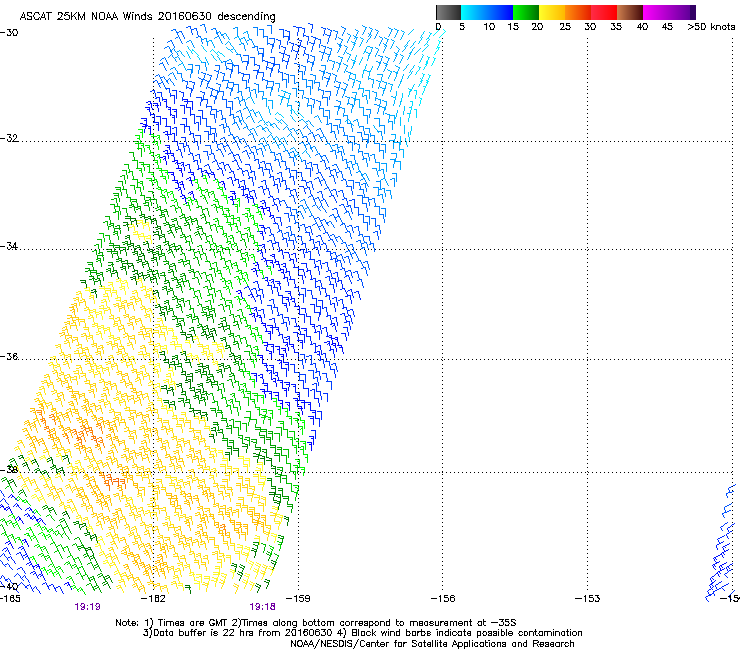The height and width of the screenshot is (650, 740).
Task: Click the red 30-35 knots legend segment
Action: coord(604,12)
